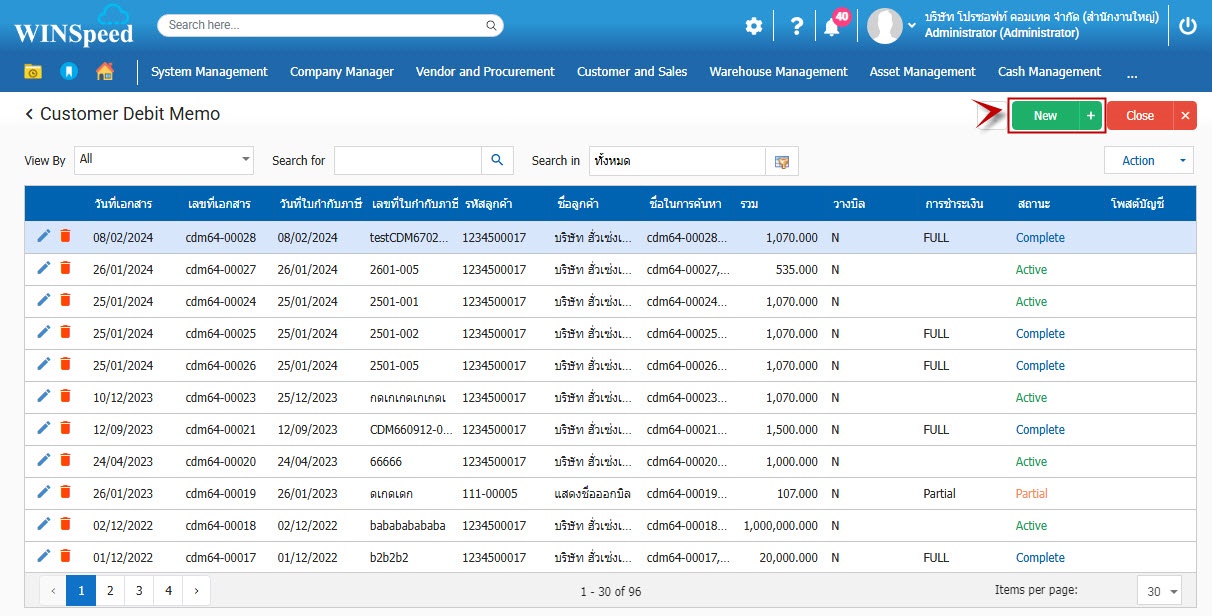Expand New button plus options
The width and height of the screenshot is (1212, 616).
coord(1091,116)
